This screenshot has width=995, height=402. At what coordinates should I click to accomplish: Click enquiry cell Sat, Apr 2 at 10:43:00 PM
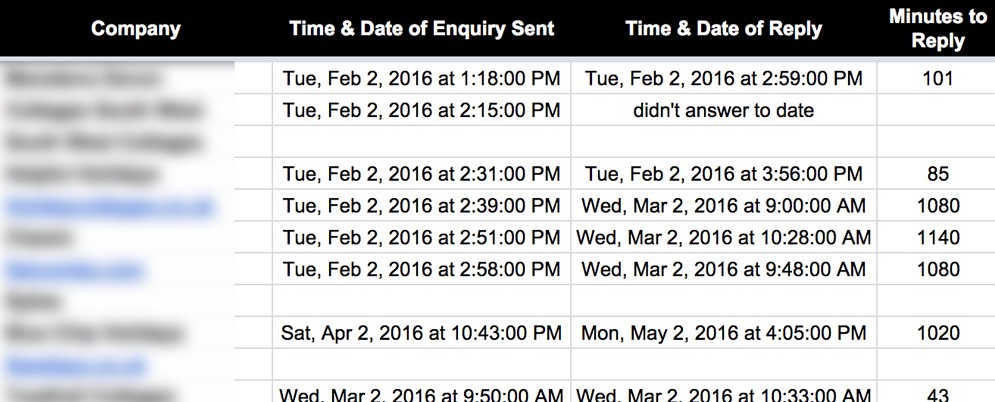click(422, 333)
